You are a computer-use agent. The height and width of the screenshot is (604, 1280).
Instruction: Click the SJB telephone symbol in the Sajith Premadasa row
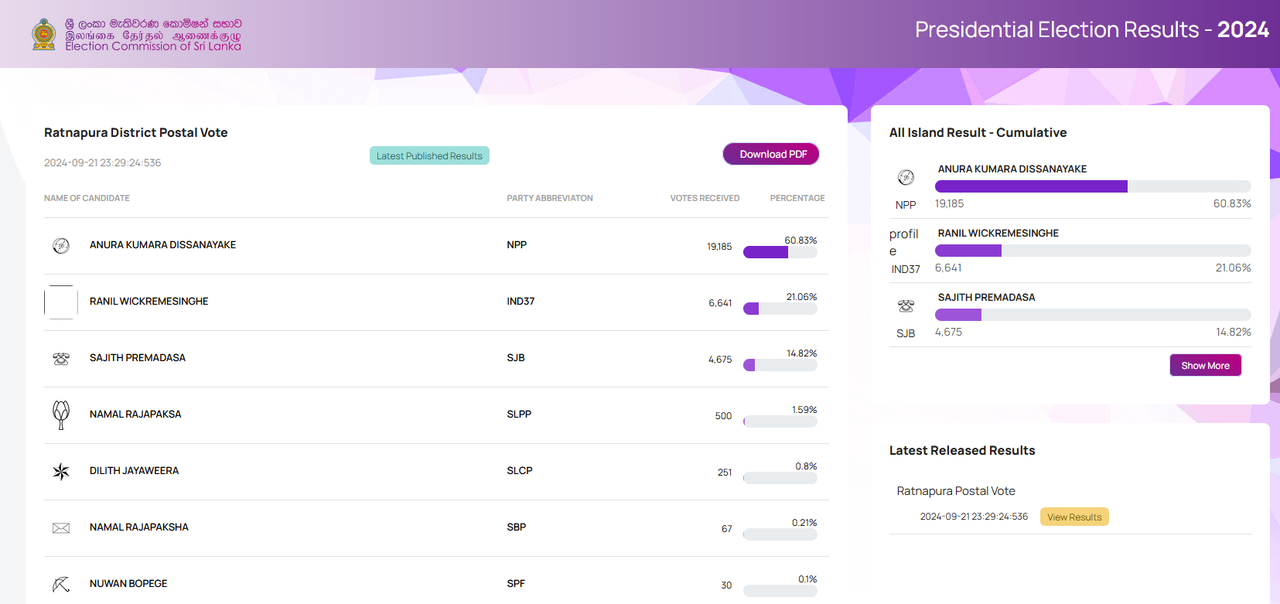coord(61,358)
